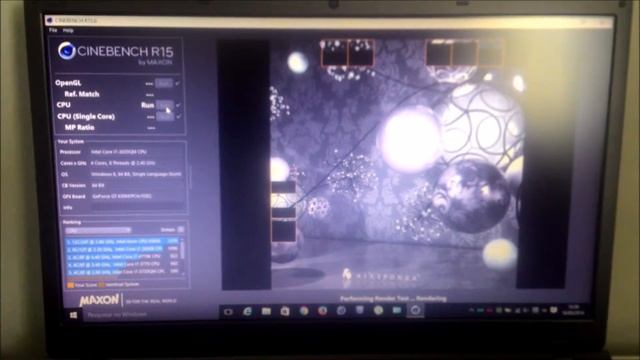Click the active Cinebench taskbar icon
The width and height of the screenshot is (640, 360).
tap(415, 311)
